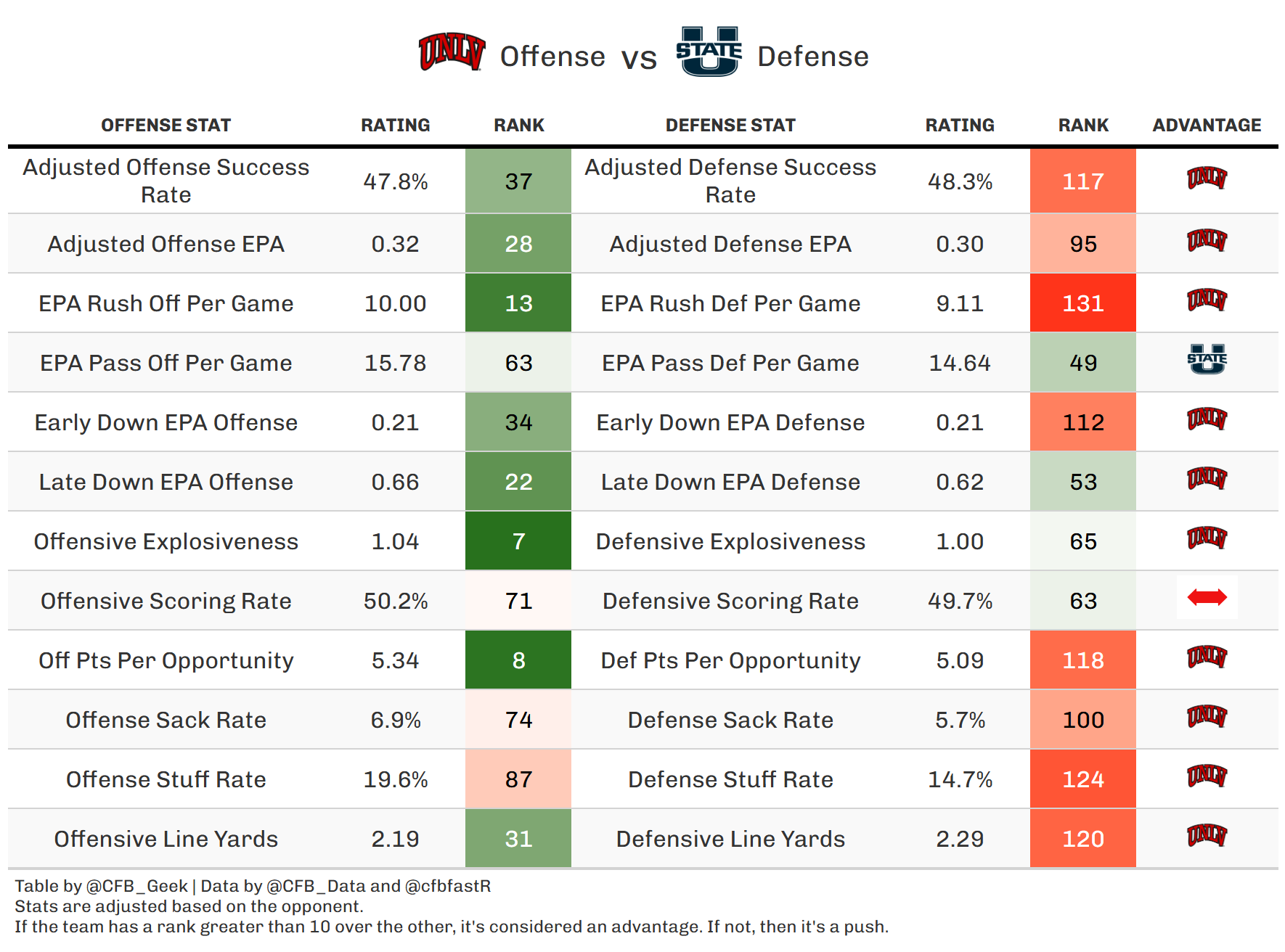Click the 50.2% Offensive Scoring Rate rating
The image size is (1285, 952).
point(396,601)
